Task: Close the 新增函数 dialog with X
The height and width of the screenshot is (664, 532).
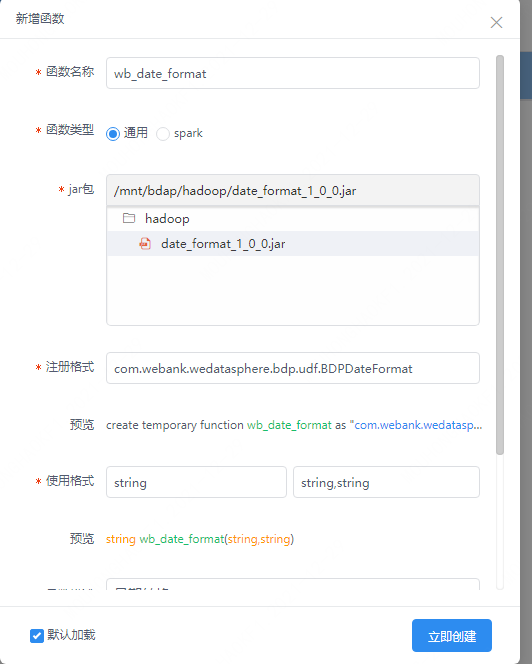Action: 496,22
